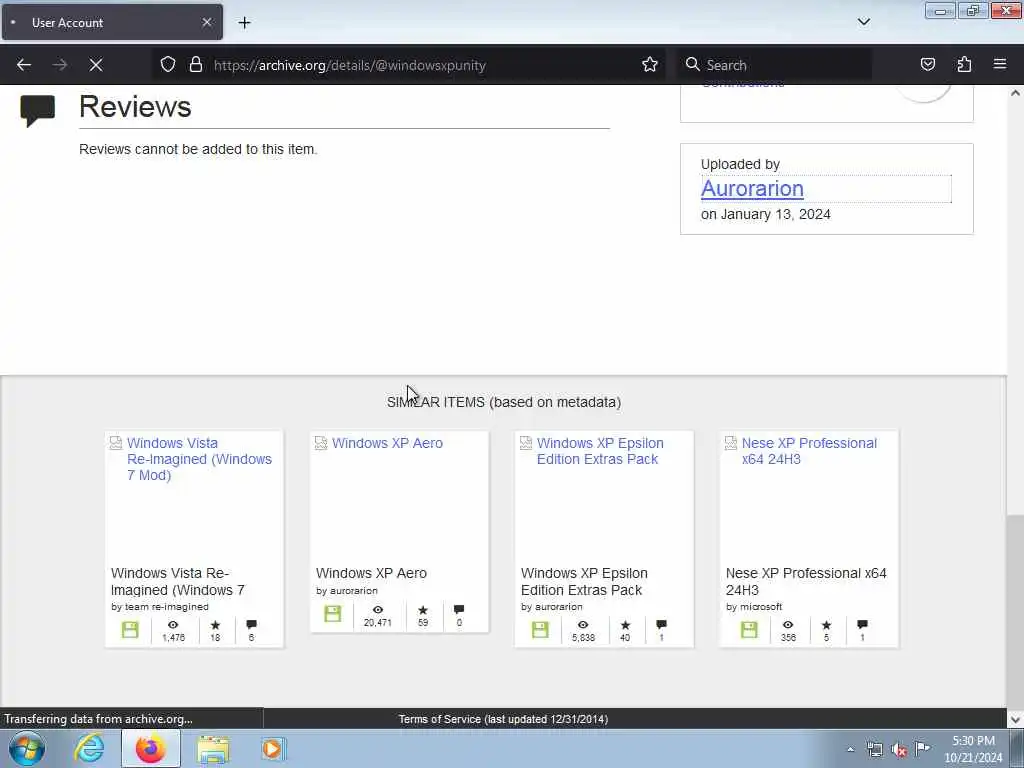This screenshot has width=1024, height=768.
Task: Click the Reviews heading
Action: (x=135, y=107)
